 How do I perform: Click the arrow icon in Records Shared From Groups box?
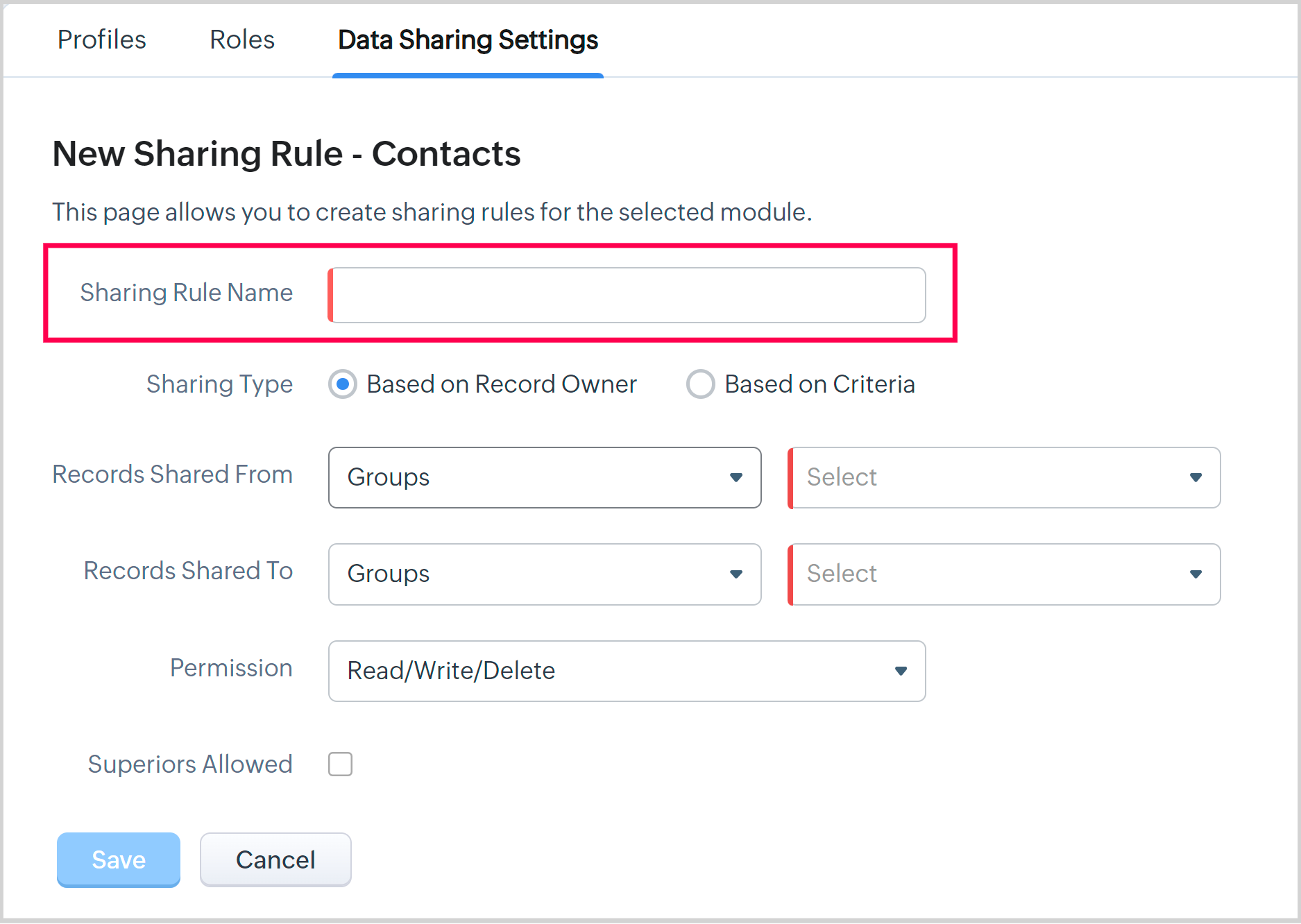[736, 477]
